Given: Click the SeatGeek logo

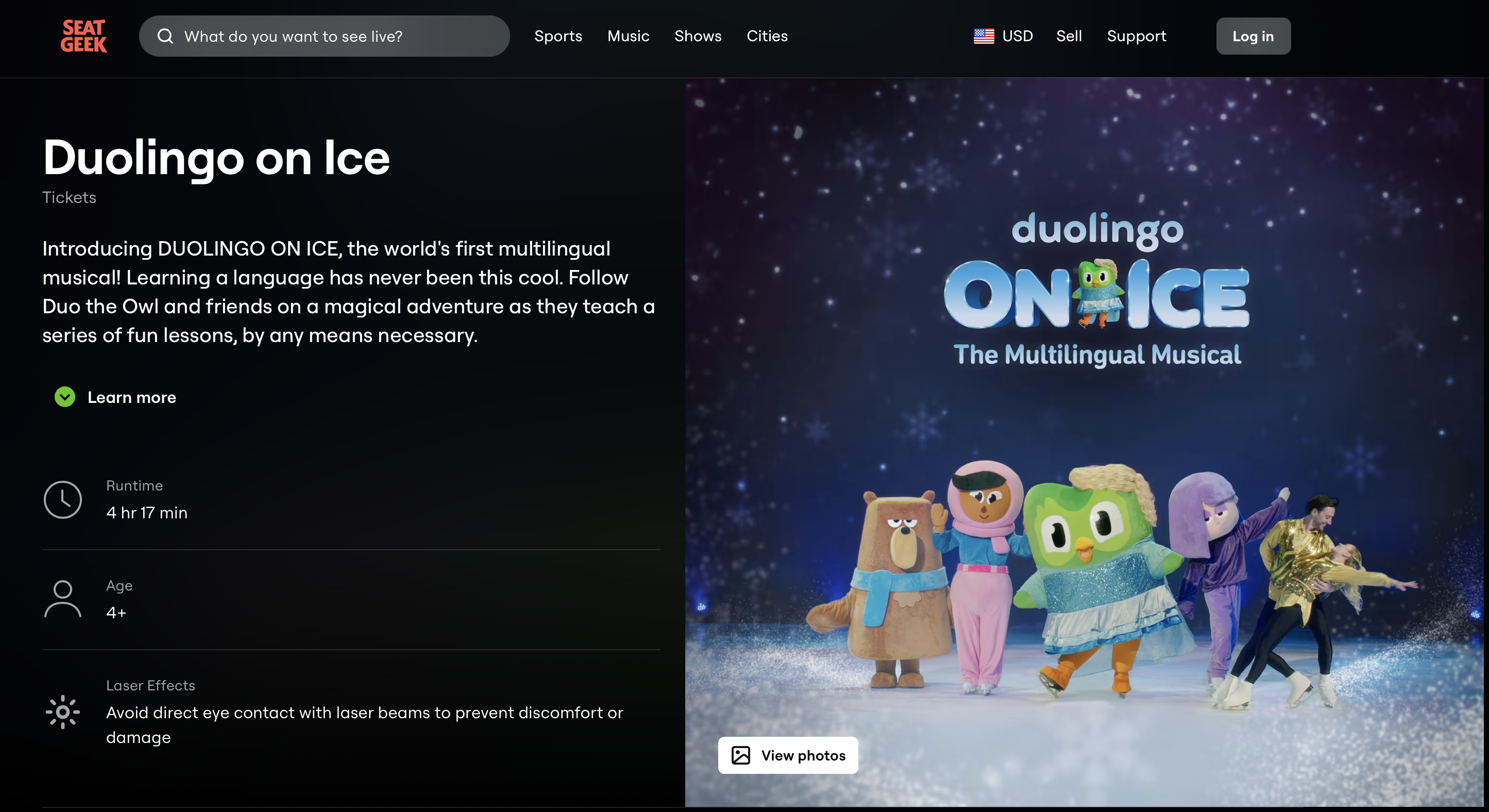Looking at the screenshot, I should coord(84,36).
